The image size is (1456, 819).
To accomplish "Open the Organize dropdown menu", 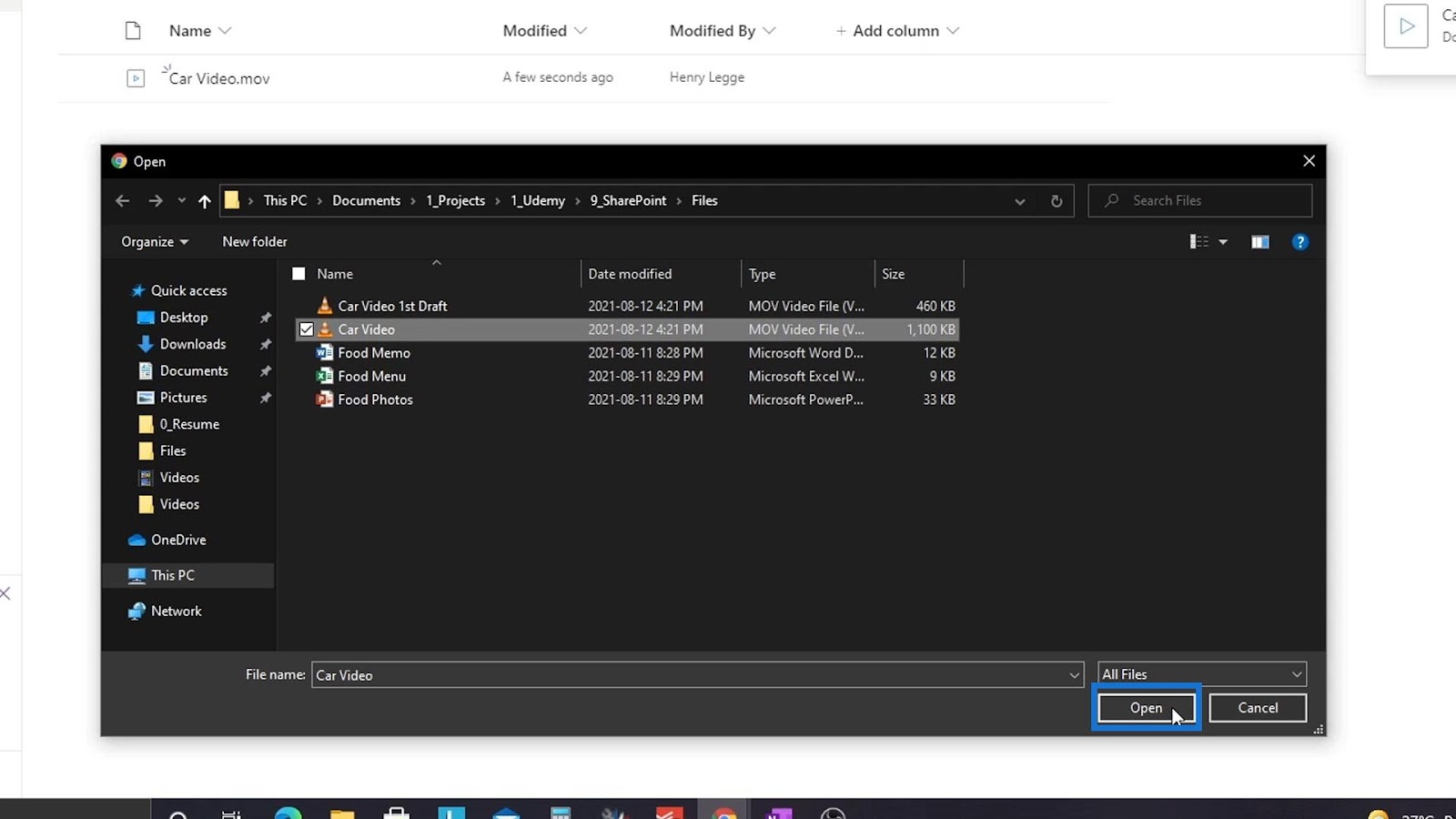I will point(155,242).
